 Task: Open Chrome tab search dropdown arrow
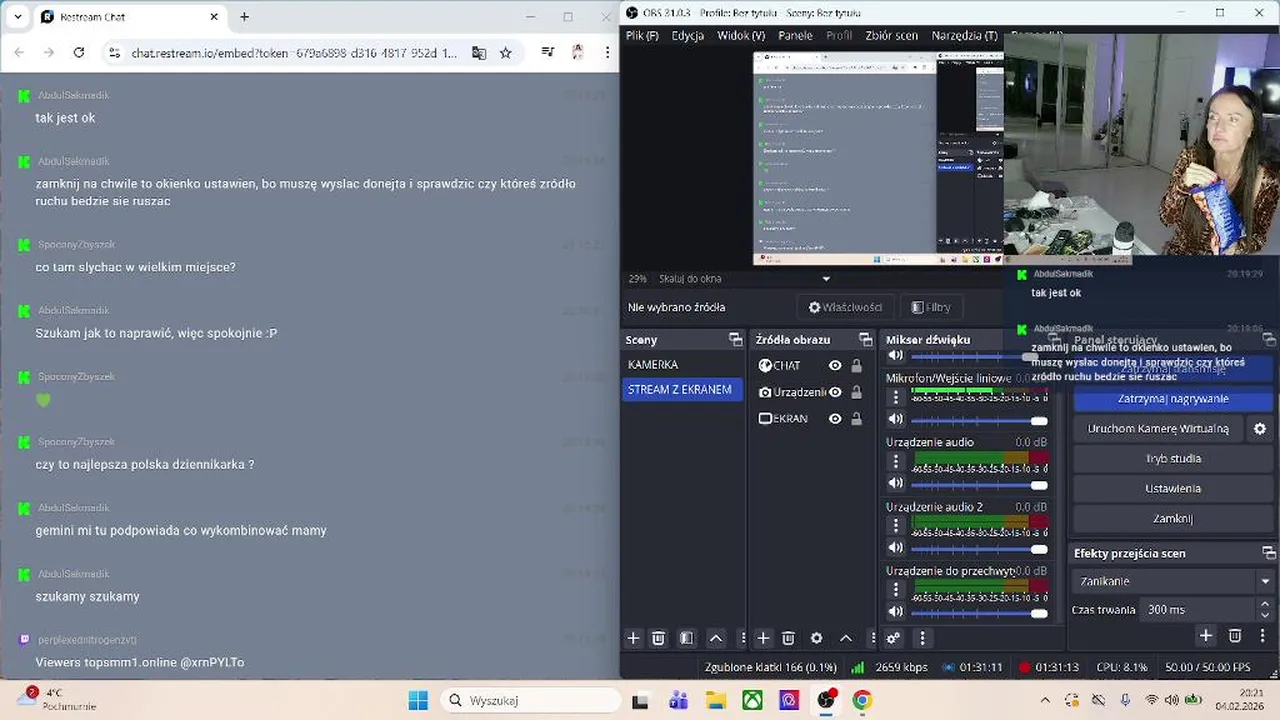(17, 17)
